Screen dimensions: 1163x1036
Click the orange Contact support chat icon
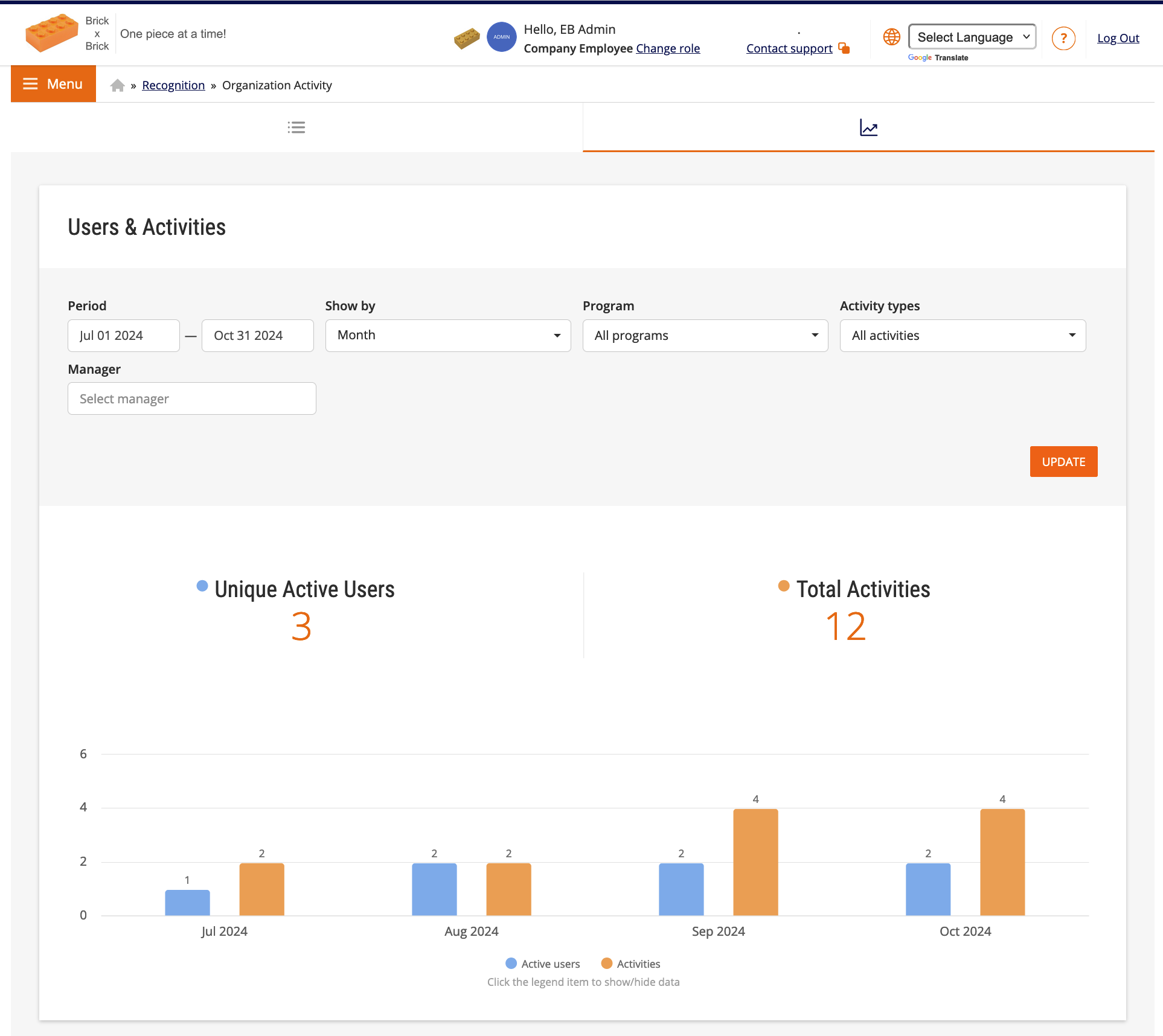(844, 48)
